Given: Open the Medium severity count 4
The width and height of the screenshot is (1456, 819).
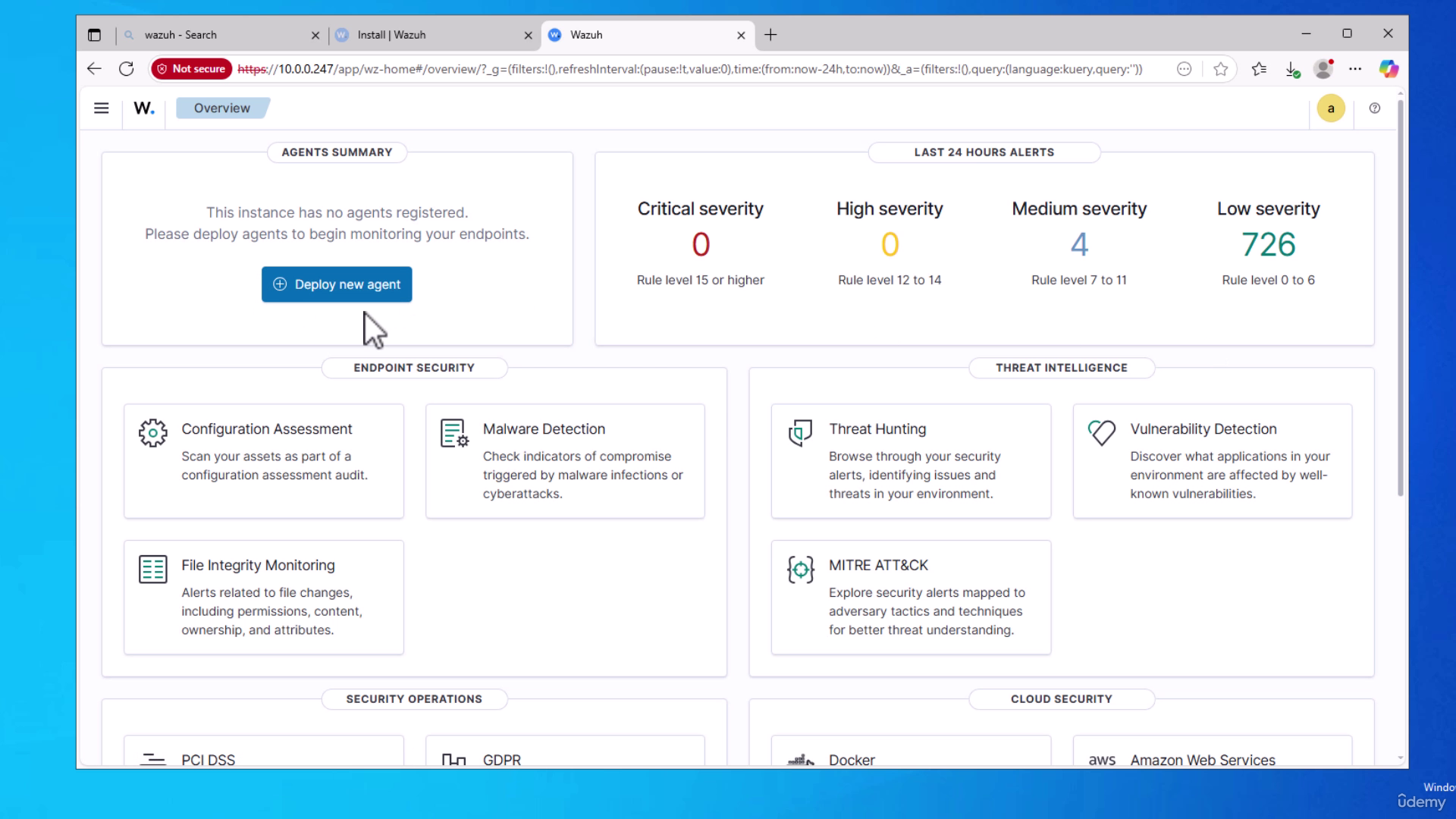Looking at the screenshot, I should point(1079,244).
